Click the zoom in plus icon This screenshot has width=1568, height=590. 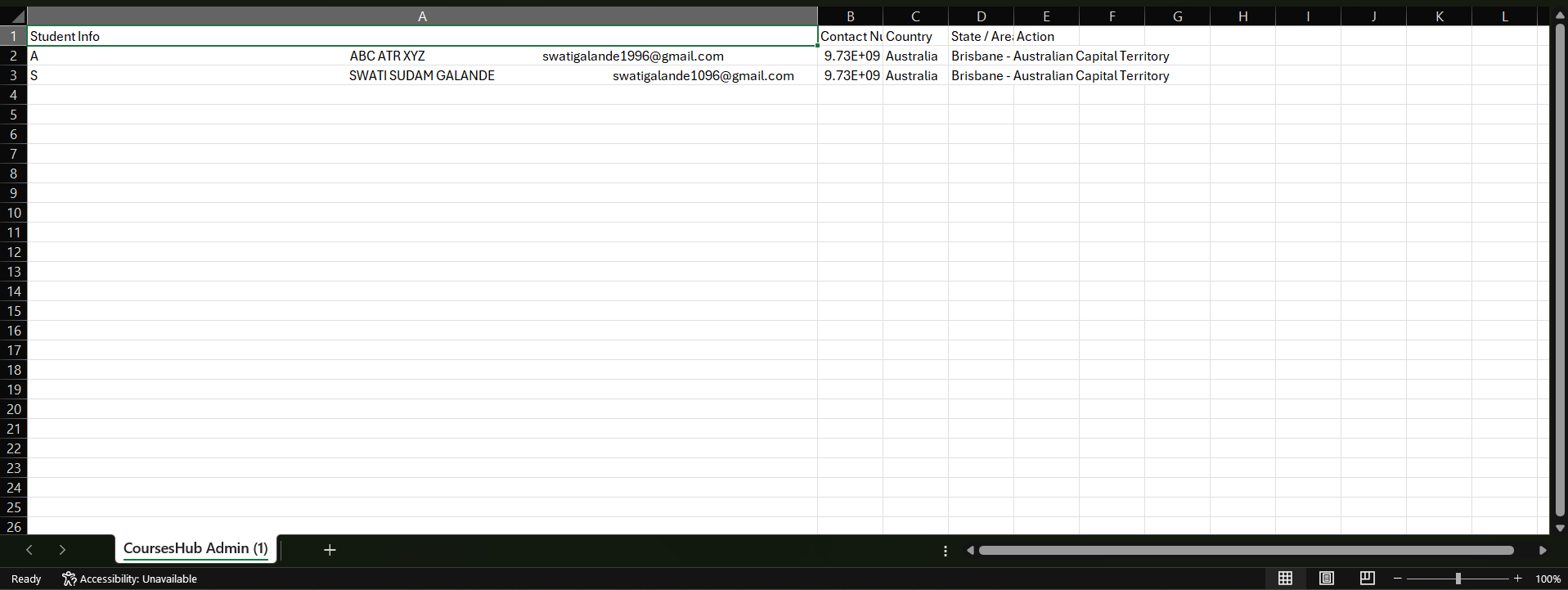click(x=1518, y=579)
